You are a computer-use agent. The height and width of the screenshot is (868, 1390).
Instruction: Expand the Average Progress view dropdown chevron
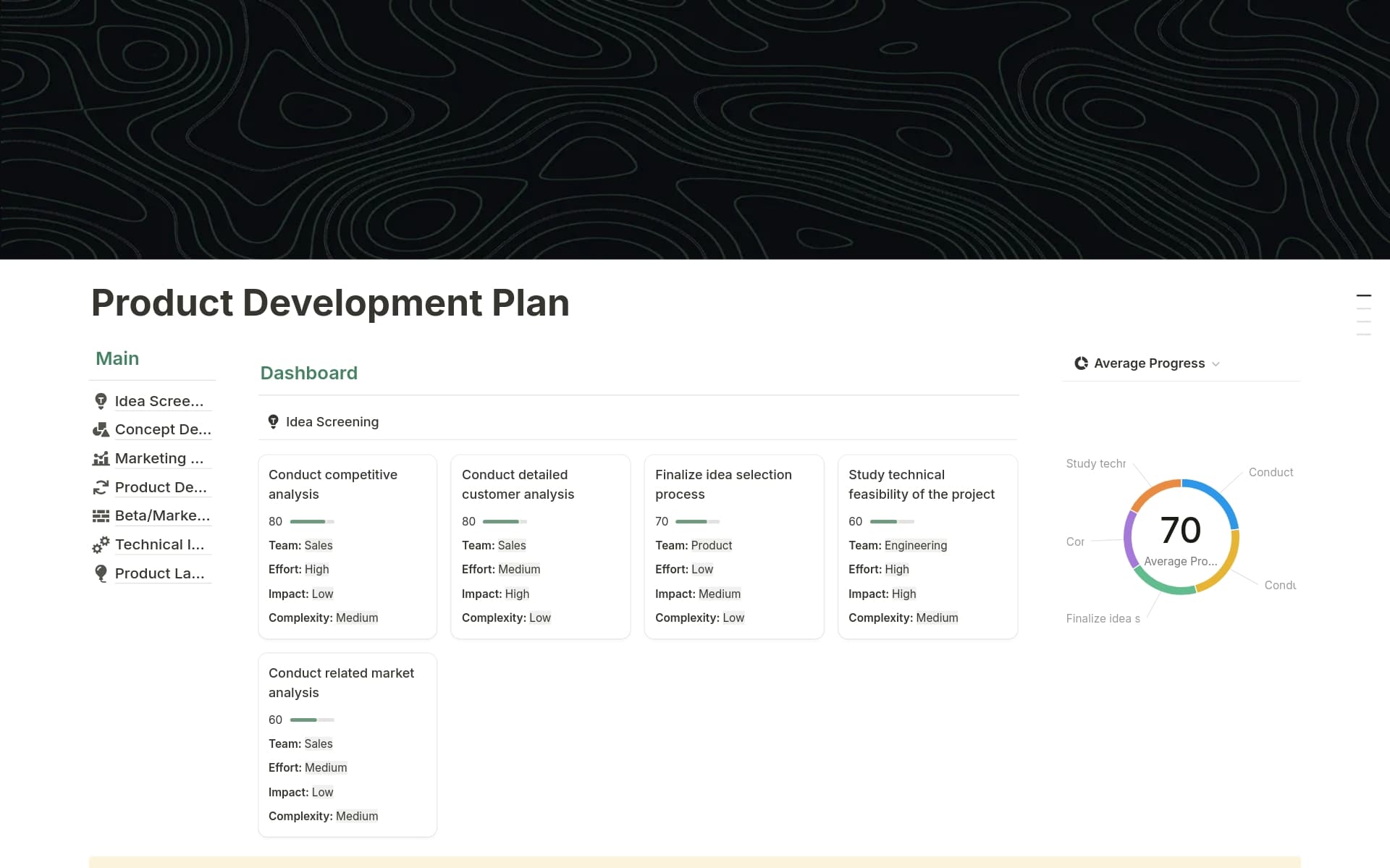(1216, 364)
